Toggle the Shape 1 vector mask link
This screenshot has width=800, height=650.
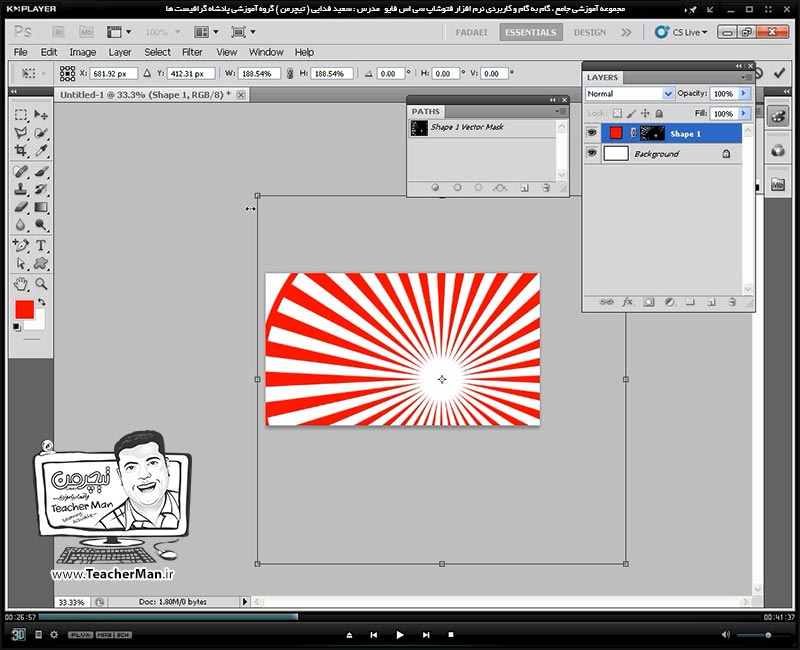[633, 133]
